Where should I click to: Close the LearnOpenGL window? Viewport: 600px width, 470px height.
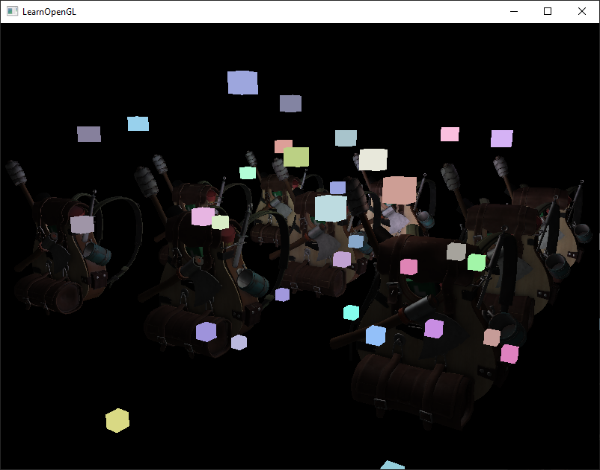pos(581,11)
